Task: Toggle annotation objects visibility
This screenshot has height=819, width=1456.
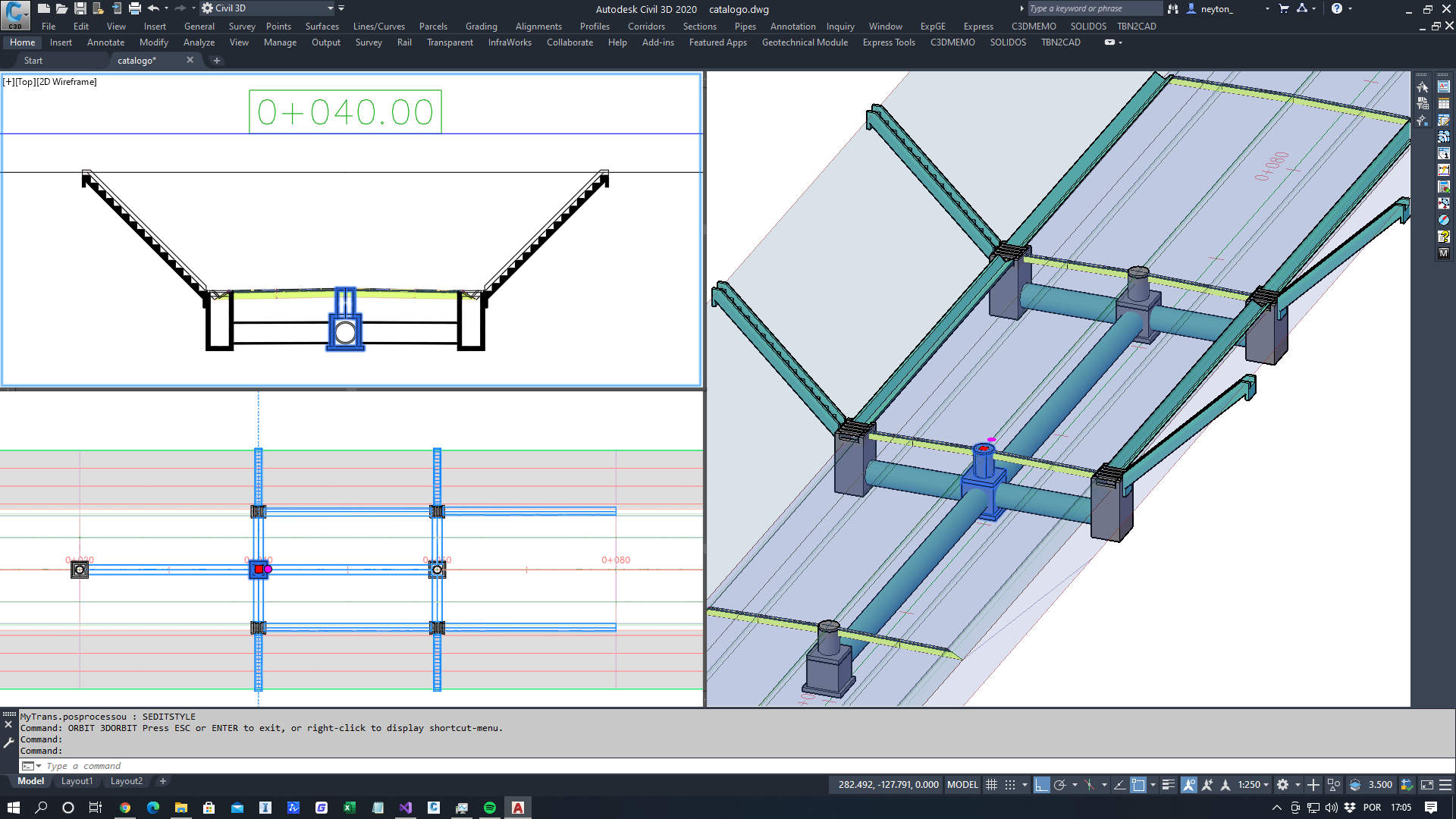Action: coord(1189,785)
